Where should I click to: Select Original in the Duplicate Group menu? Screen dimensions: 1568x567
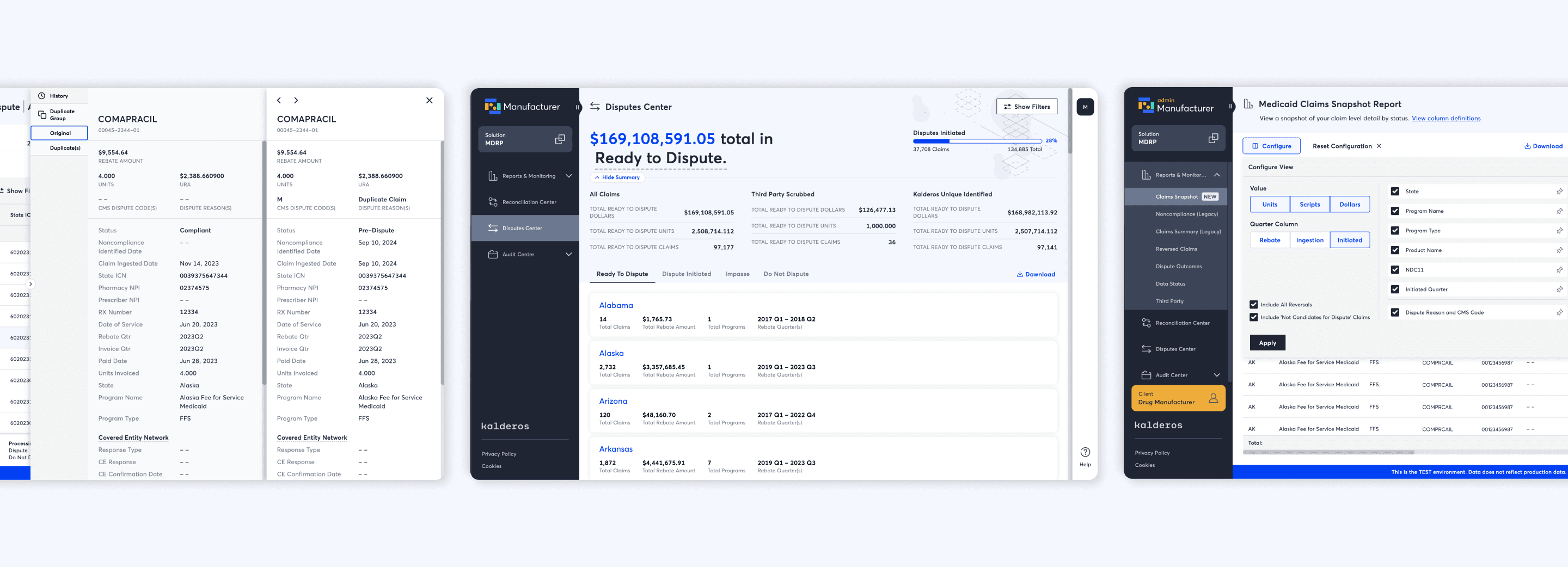pyautogui.click(x=60, y=133)
